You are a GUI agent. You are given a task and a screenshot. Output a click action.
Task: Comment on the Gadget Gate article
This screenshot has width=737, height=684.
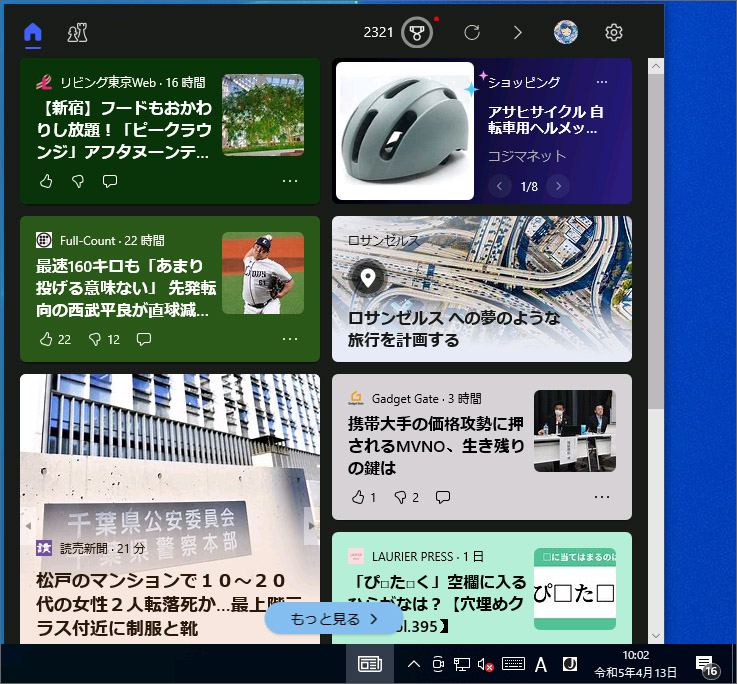(x=443, y=497)
